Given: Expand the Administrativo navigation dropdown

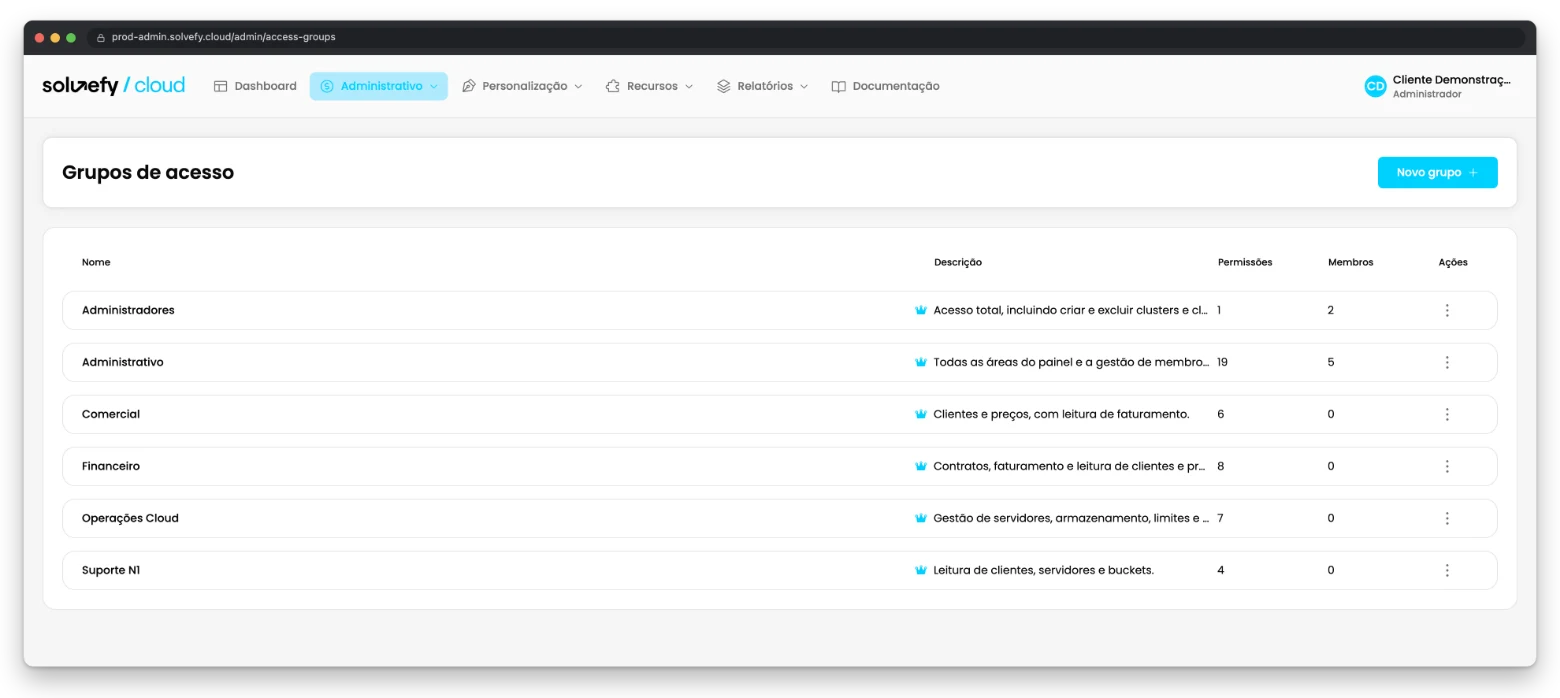Looking at the screenshot, I should click(x=379, y=86).
